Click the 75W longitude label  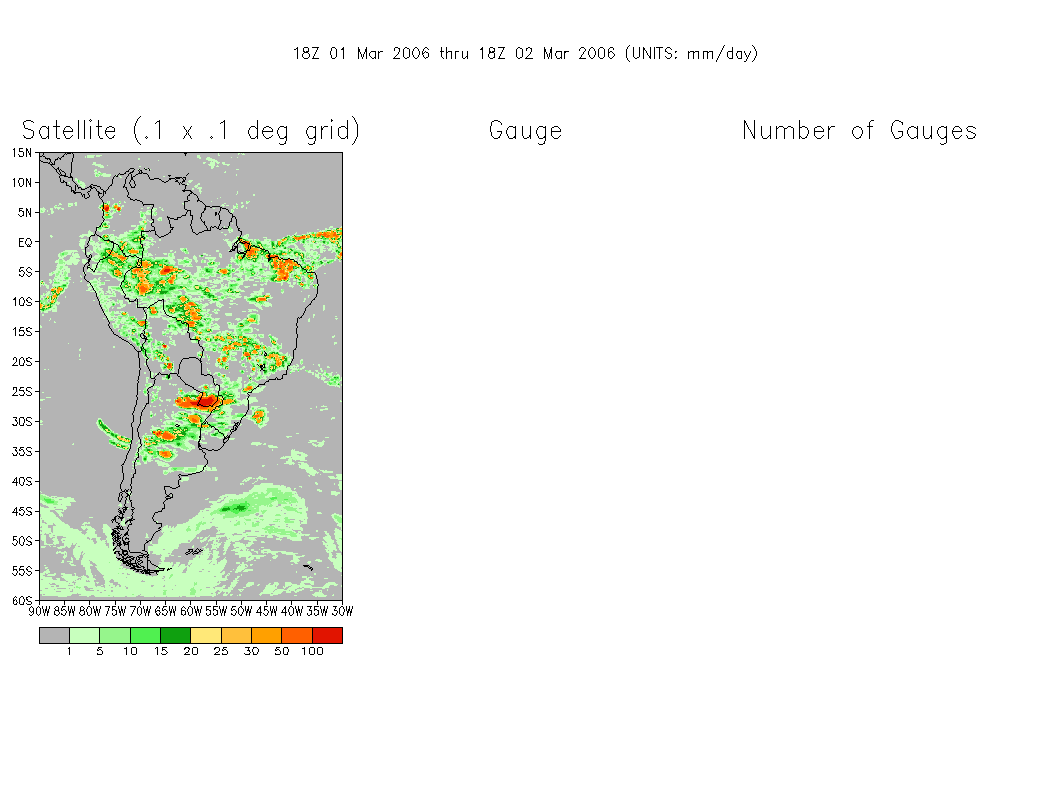(115, 611)
